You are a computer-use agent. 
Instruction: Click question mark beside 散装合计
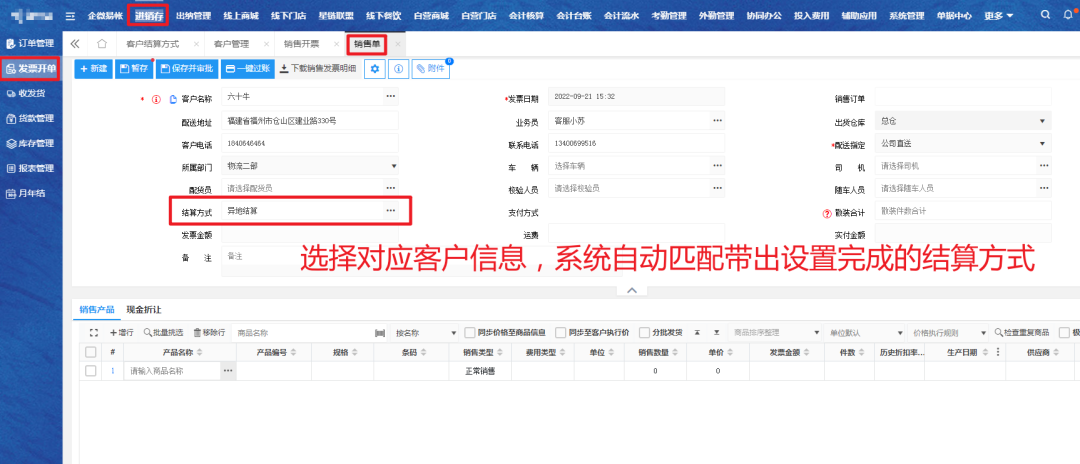(827, 213)
